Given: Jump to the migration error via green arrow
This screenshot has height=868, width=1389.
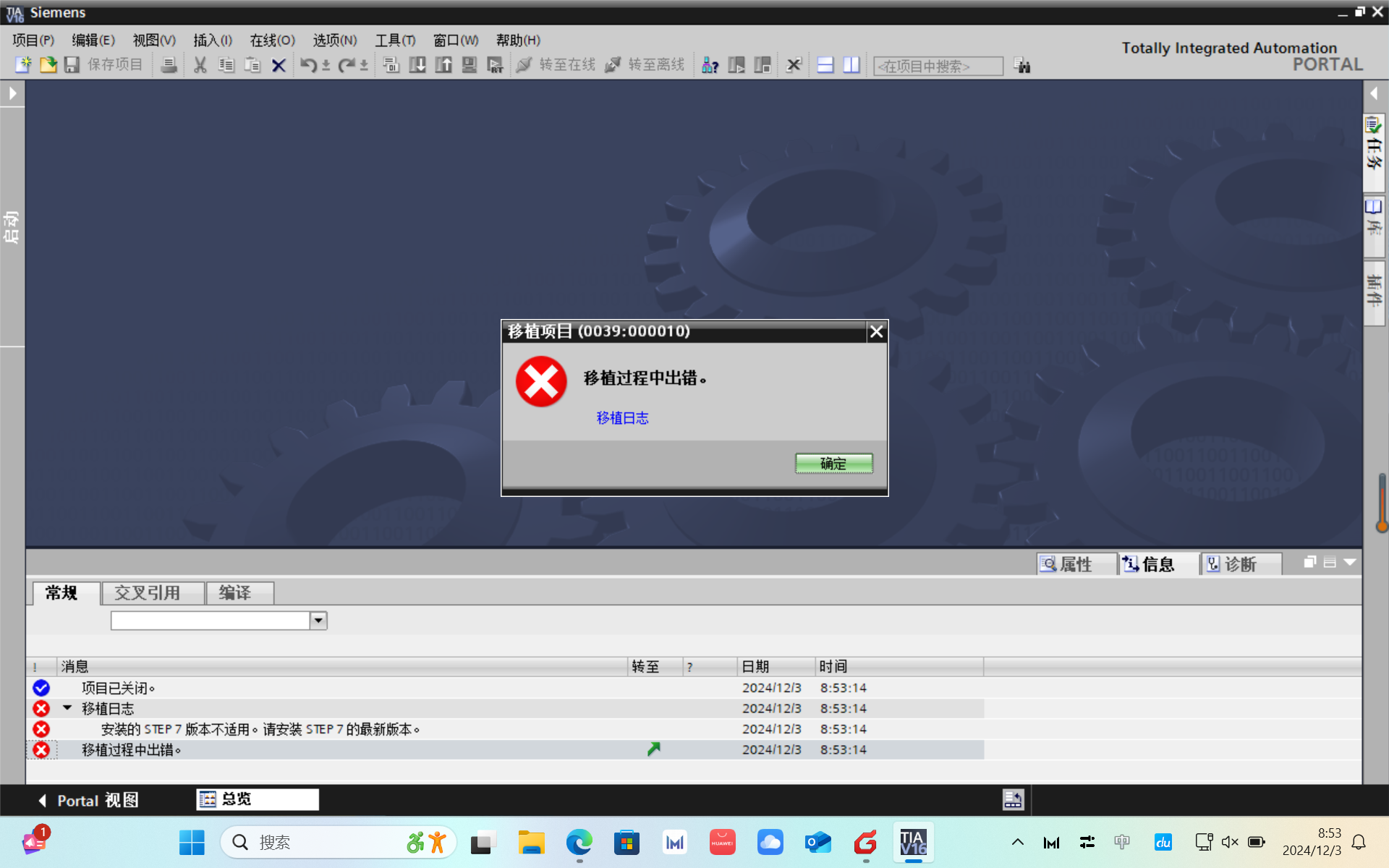Looking at the screenshot, I should pyautogui.click(x=653, y=749).
